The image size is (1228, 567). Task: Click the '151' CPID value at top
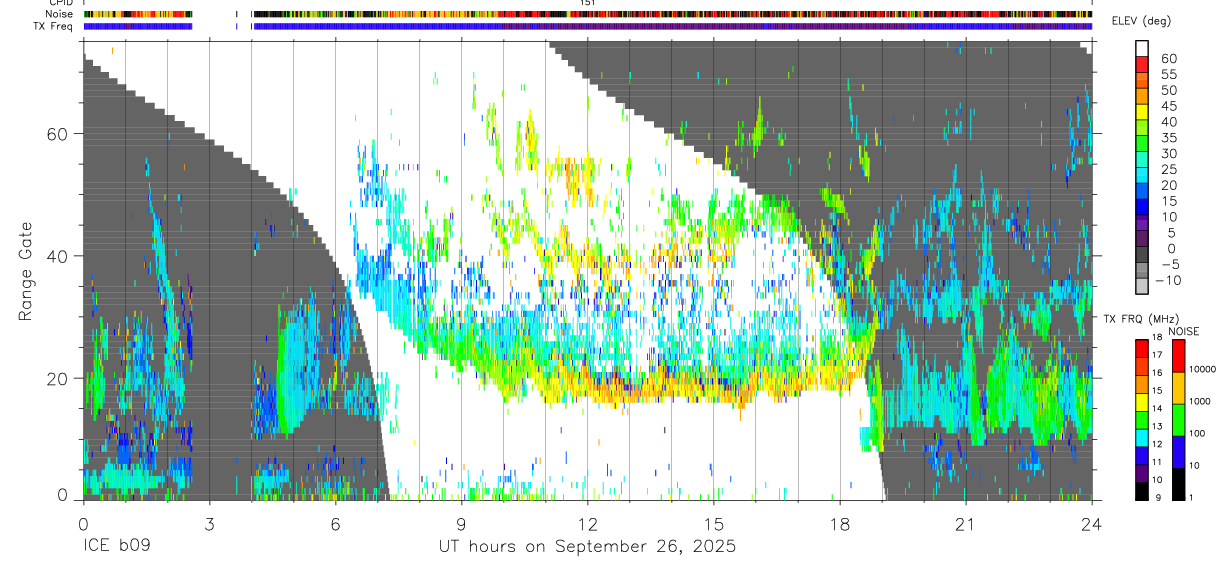pos(588,3)
